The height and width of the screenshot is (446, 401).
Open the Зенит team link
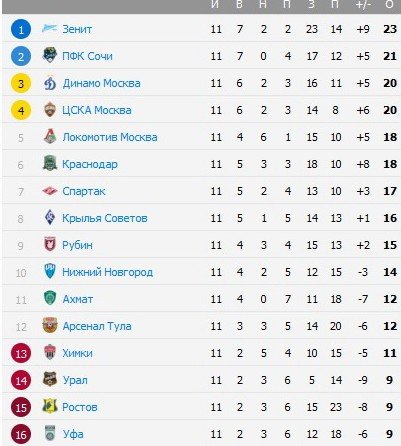pyautogui.click(x=77, y=29)
